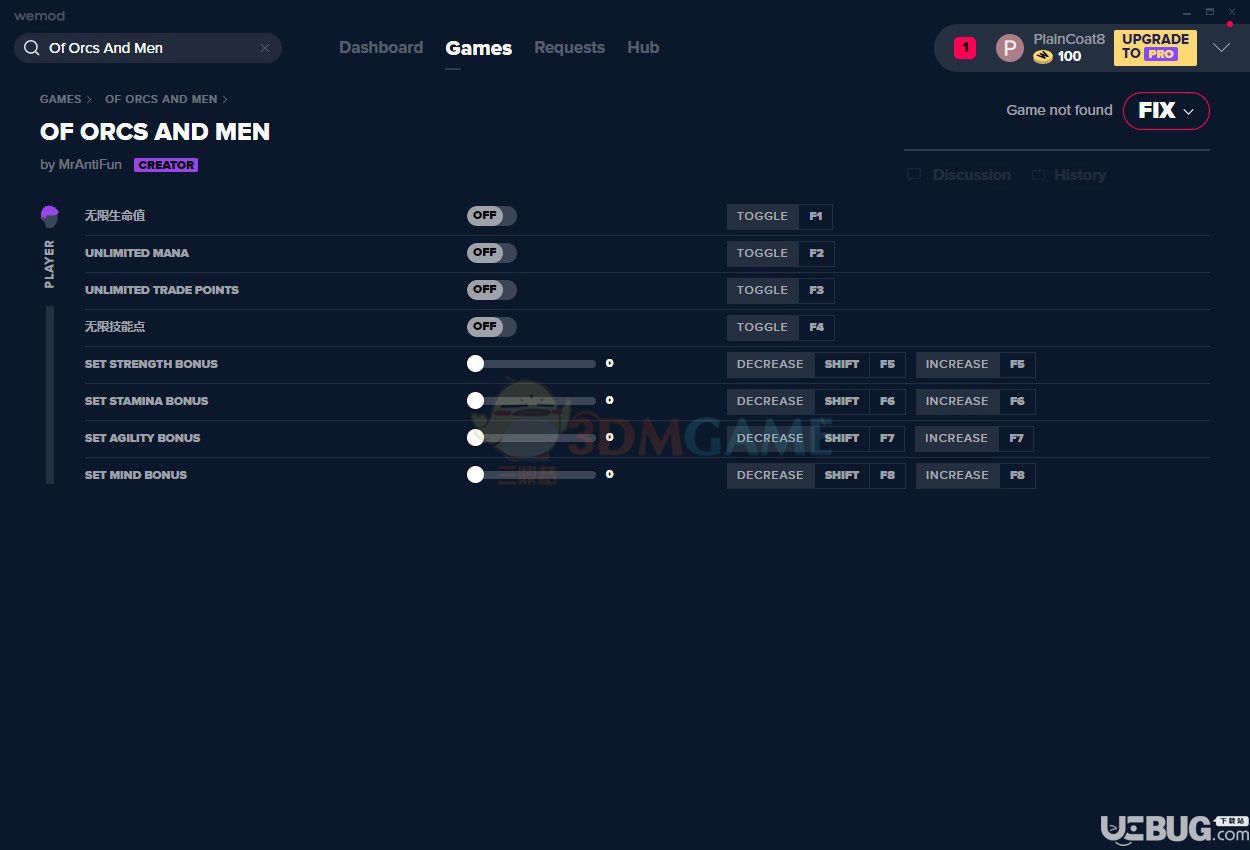Click the Game not found status text
The width and height of the screenshot is (1250, 850).
pos(1059,110)
